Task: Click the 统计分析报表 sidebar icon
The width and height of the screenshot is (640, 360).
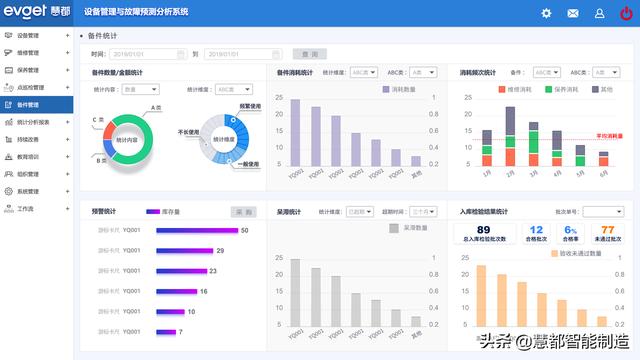Action: (8, 122)
